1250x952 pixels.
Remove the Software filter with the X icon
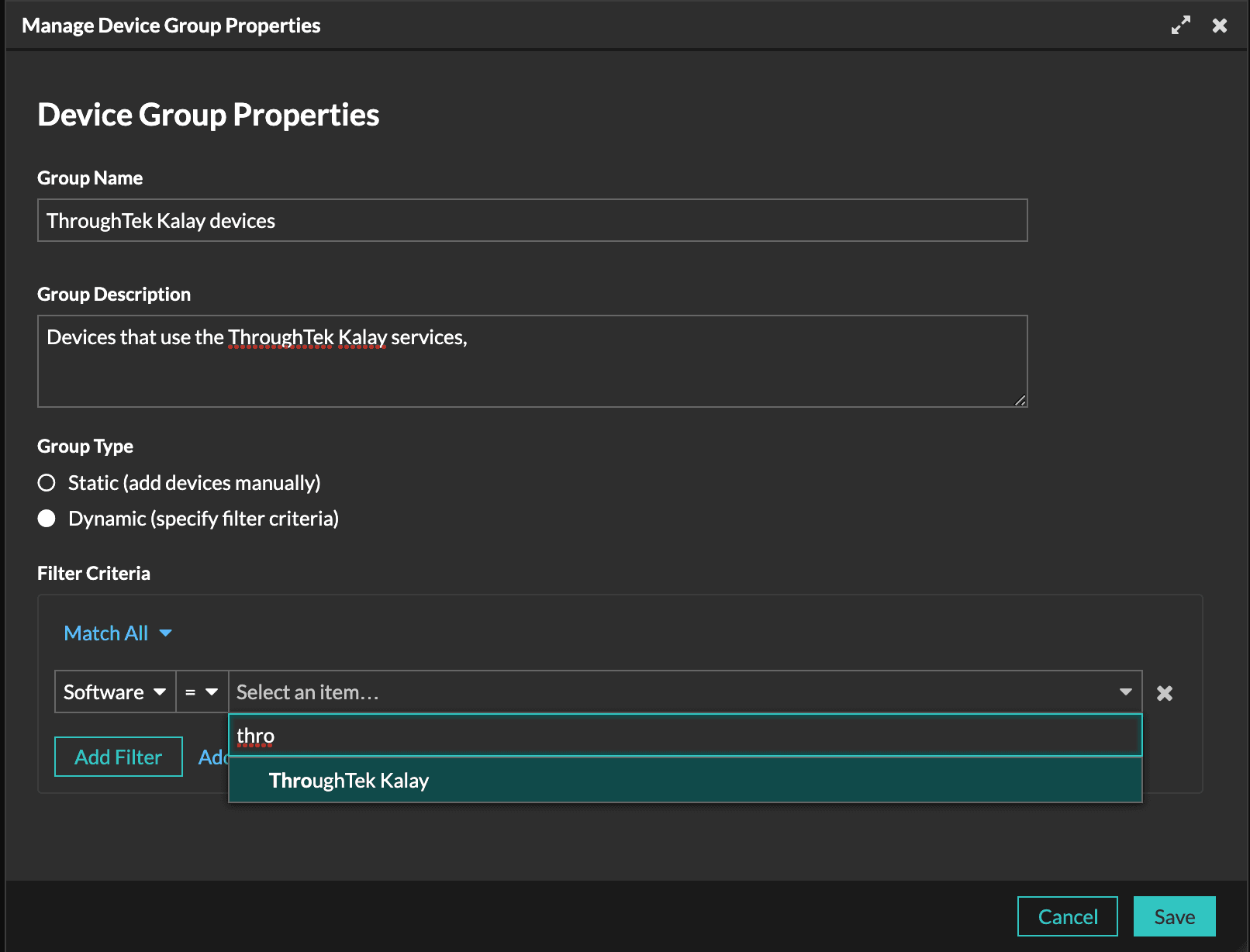coord(1165,693)
